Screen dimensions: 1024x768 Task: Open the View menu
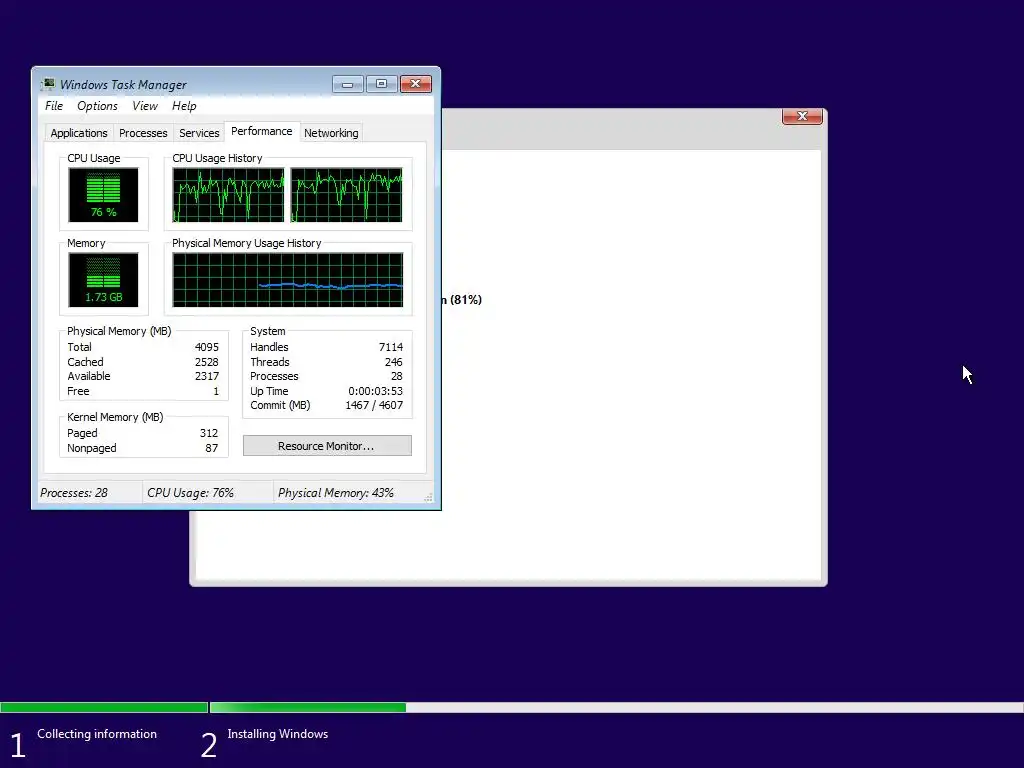(x=145, y=106)
